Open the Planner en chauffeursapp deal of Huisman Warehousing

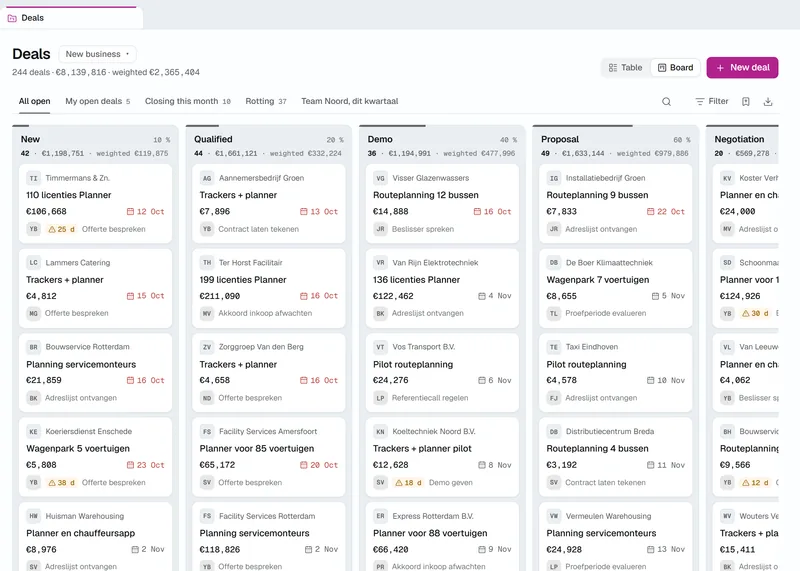point(81,533)
